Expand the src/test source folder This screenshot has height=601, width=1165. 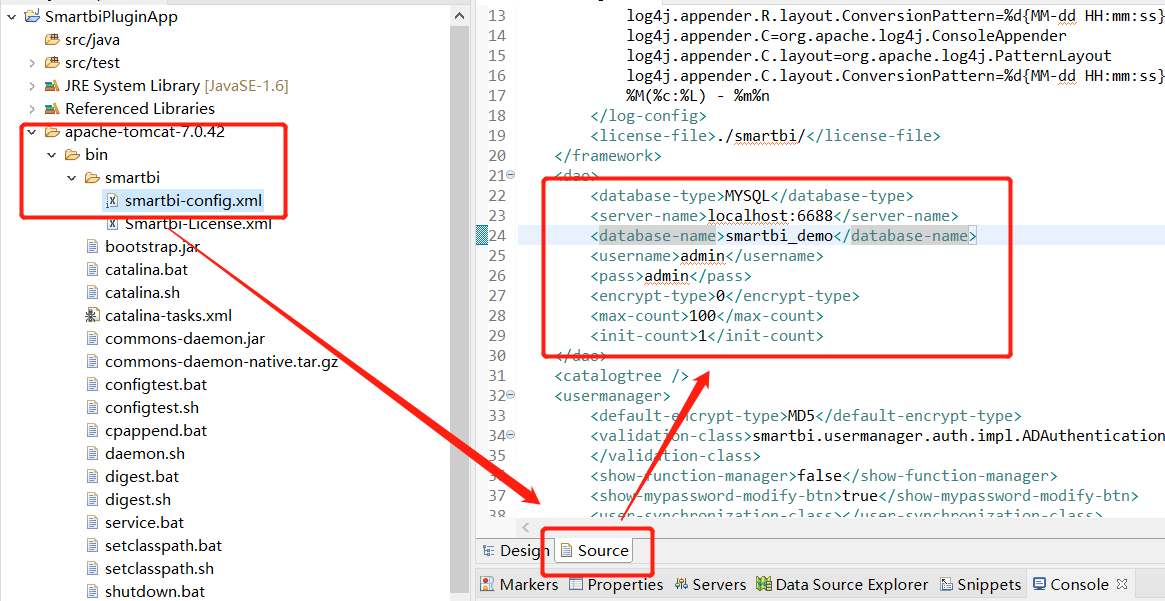(x=31, y=62)
